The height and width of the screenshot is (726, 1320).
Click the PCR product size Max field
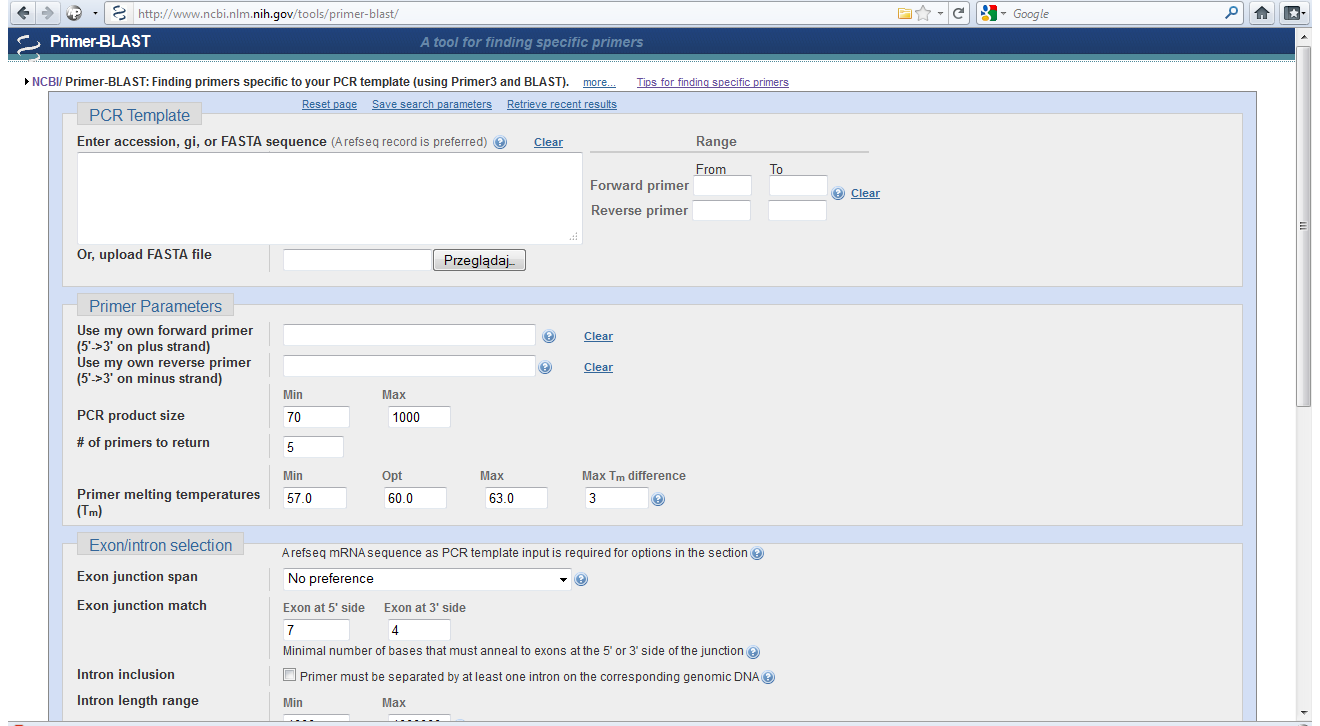click(x=419, y=417)
